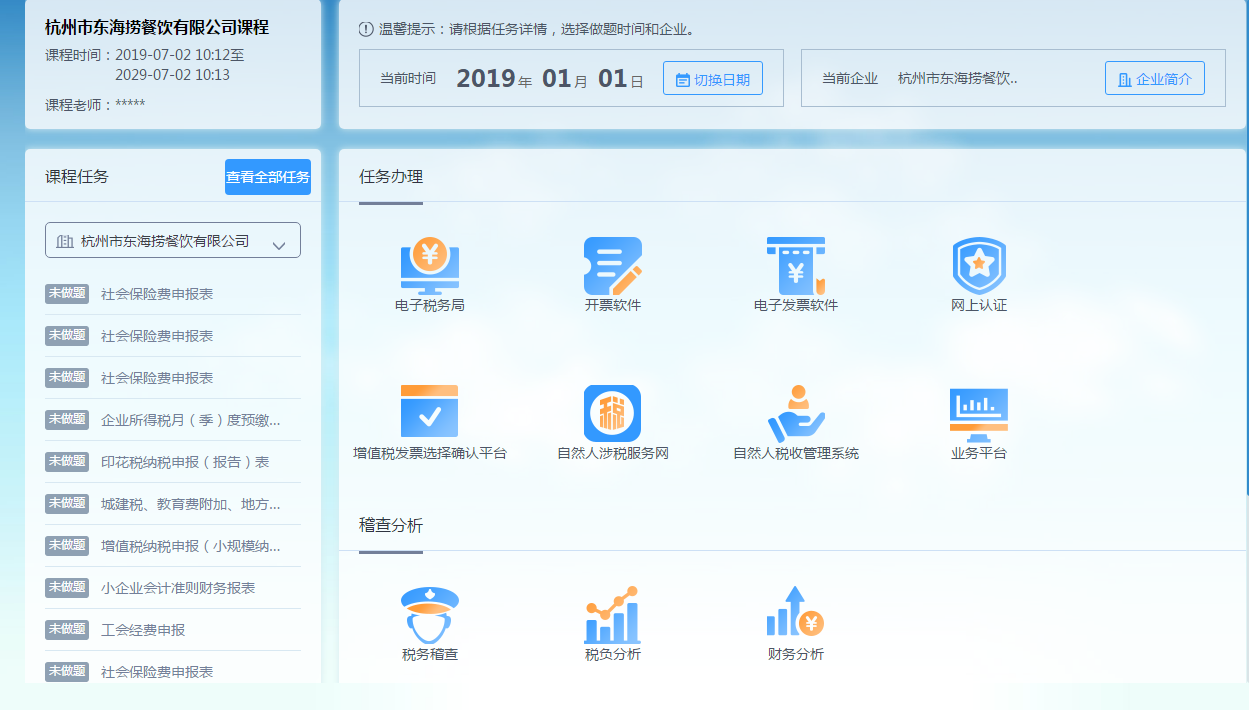Start 税务稽查 from 稽查分析 section
This screenshot has height=710, width=1249.
pos(428,622)
